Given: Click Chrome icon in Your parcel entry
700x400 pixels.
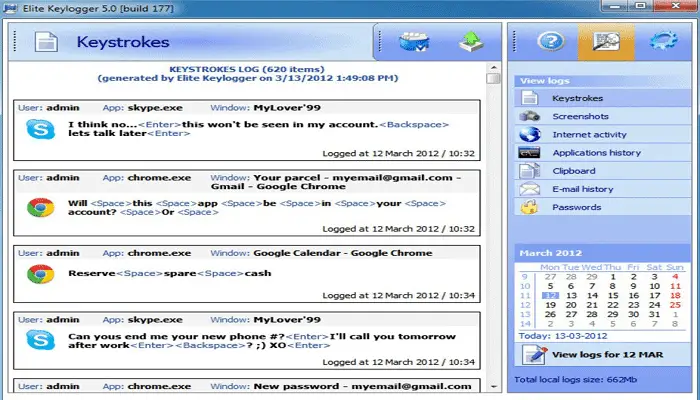Looking at the screenshot, I should (x=41, y=208).
